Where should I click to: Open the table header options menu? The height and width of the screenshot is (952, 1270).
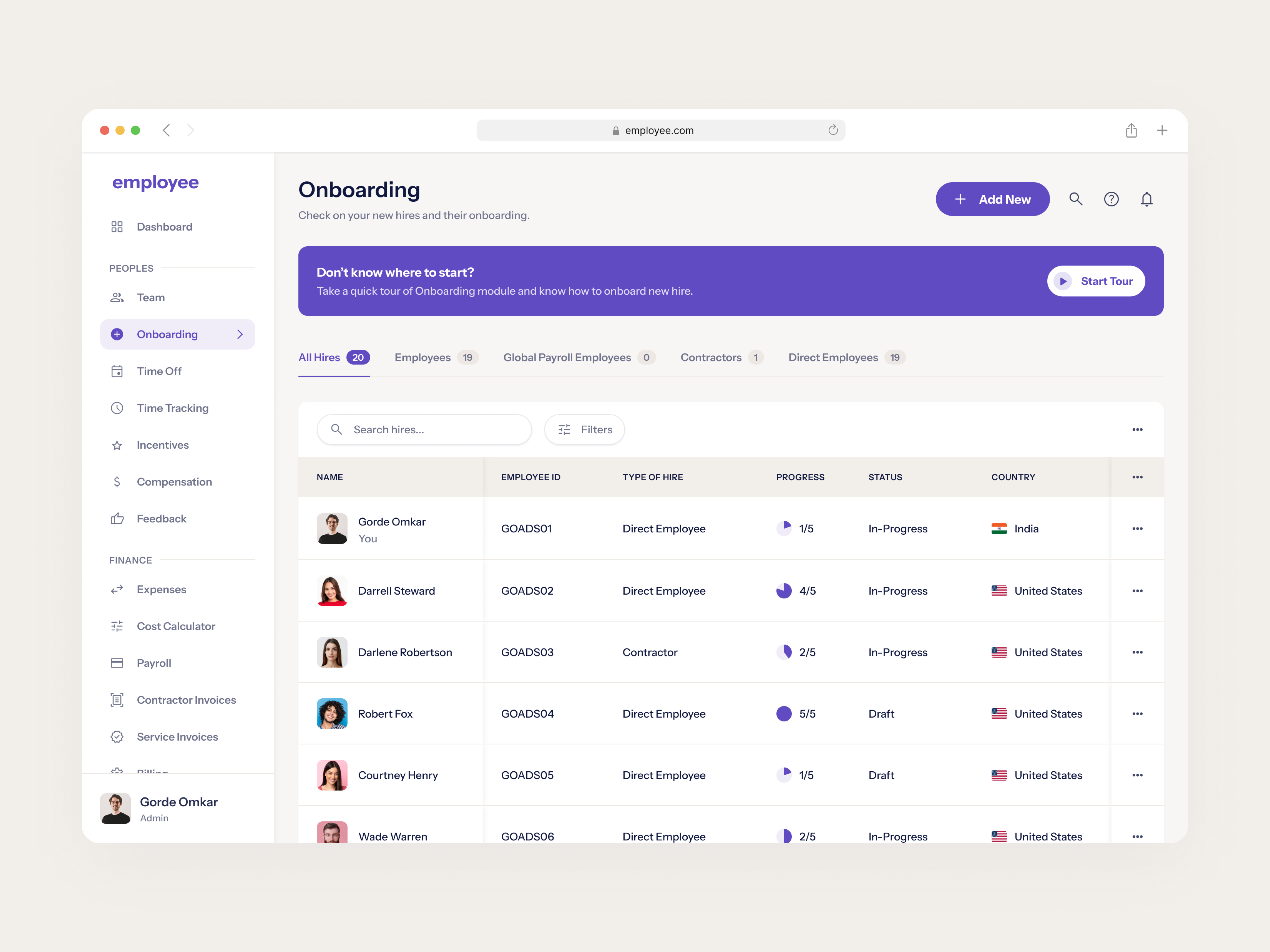pos(1137,477)
